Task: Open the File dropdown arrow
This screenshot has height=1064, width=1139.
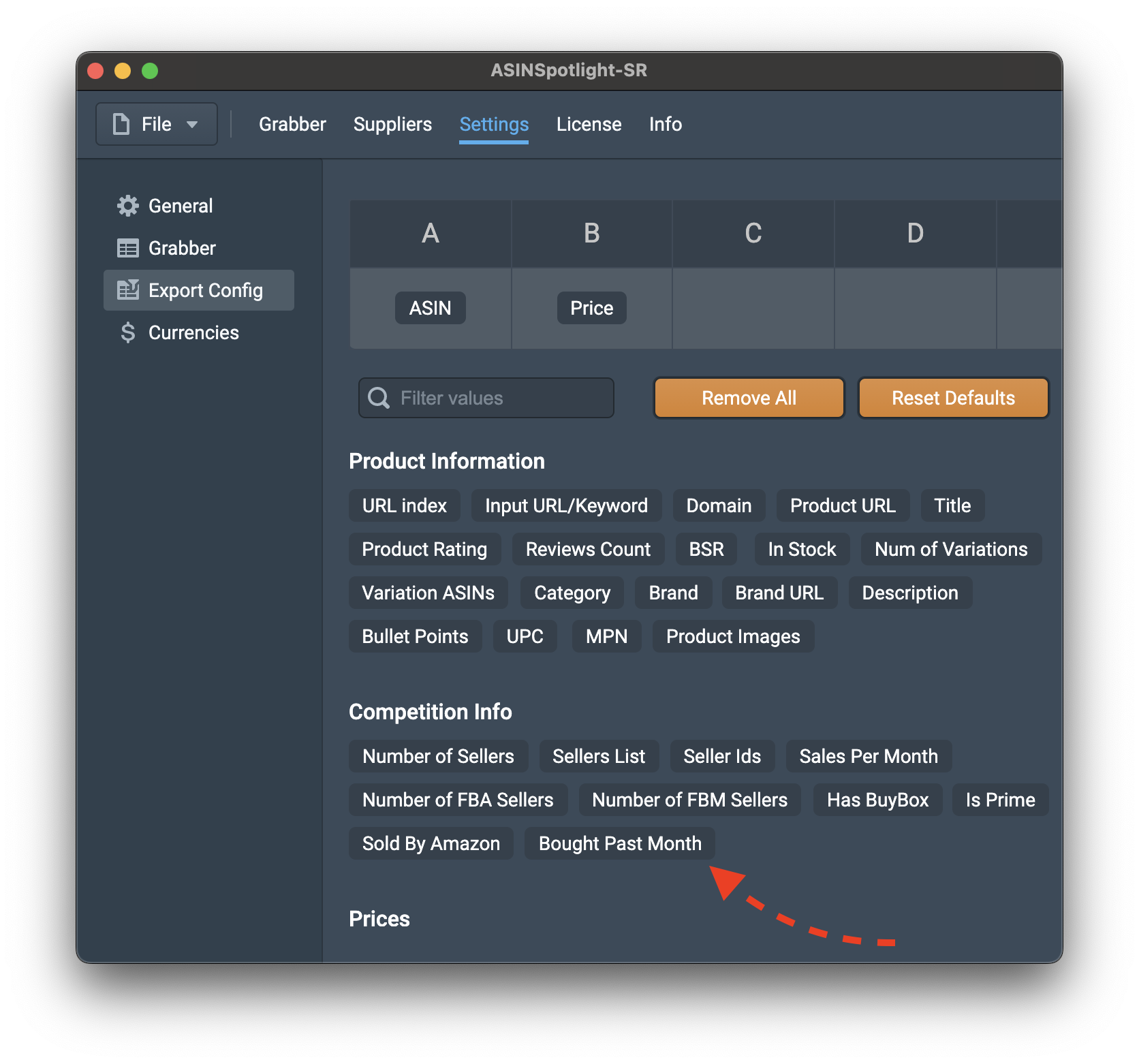Action: click(x=192, y=125)
